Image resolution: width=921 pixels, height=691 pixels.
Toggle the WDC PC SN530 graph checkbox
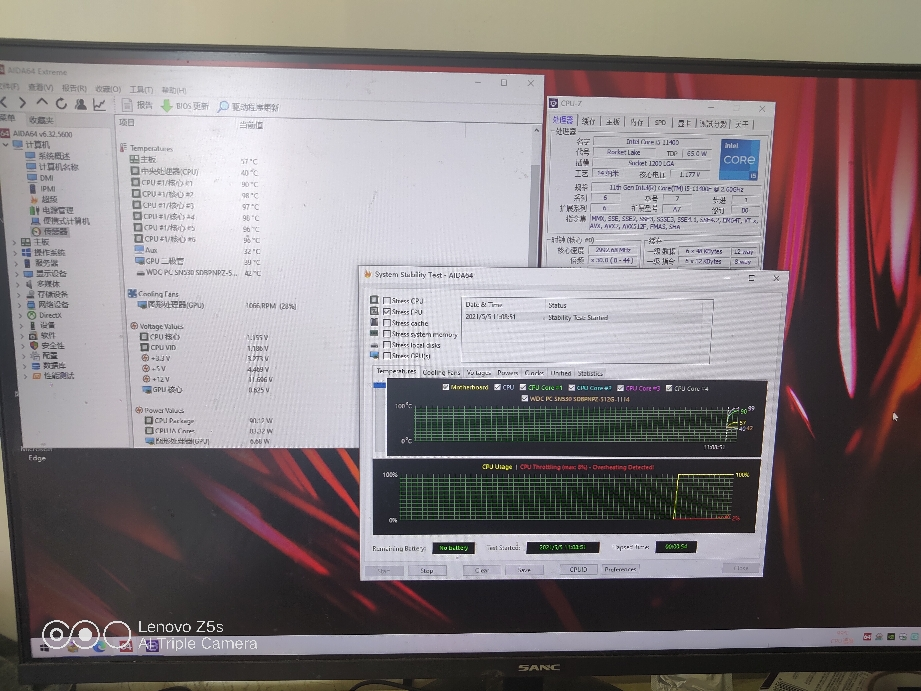[x=525, y=398]
